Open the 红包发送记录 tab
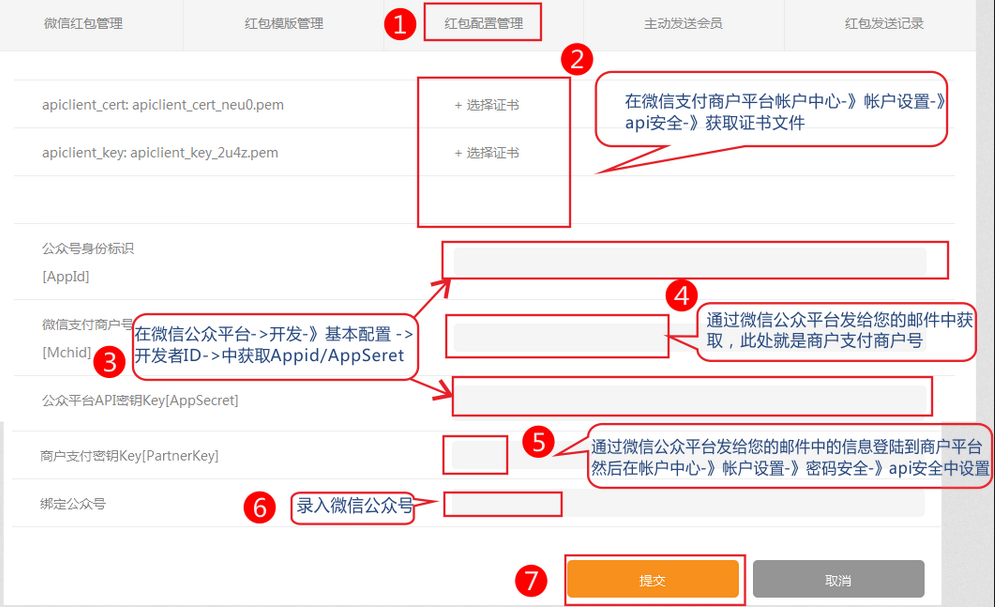This screenshot has height=607, width=995. click(883, 23)
